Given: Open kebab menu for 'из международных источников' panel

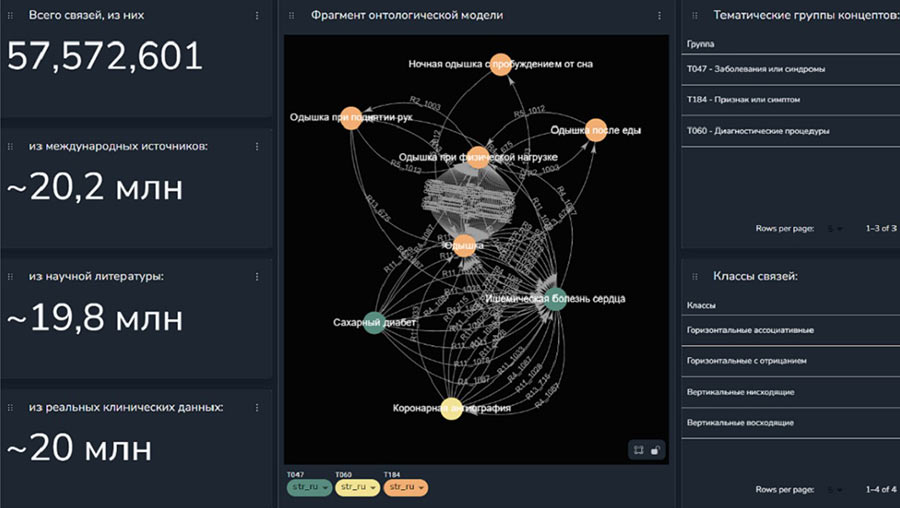Looking at the screenshot, I should [257, 146].
